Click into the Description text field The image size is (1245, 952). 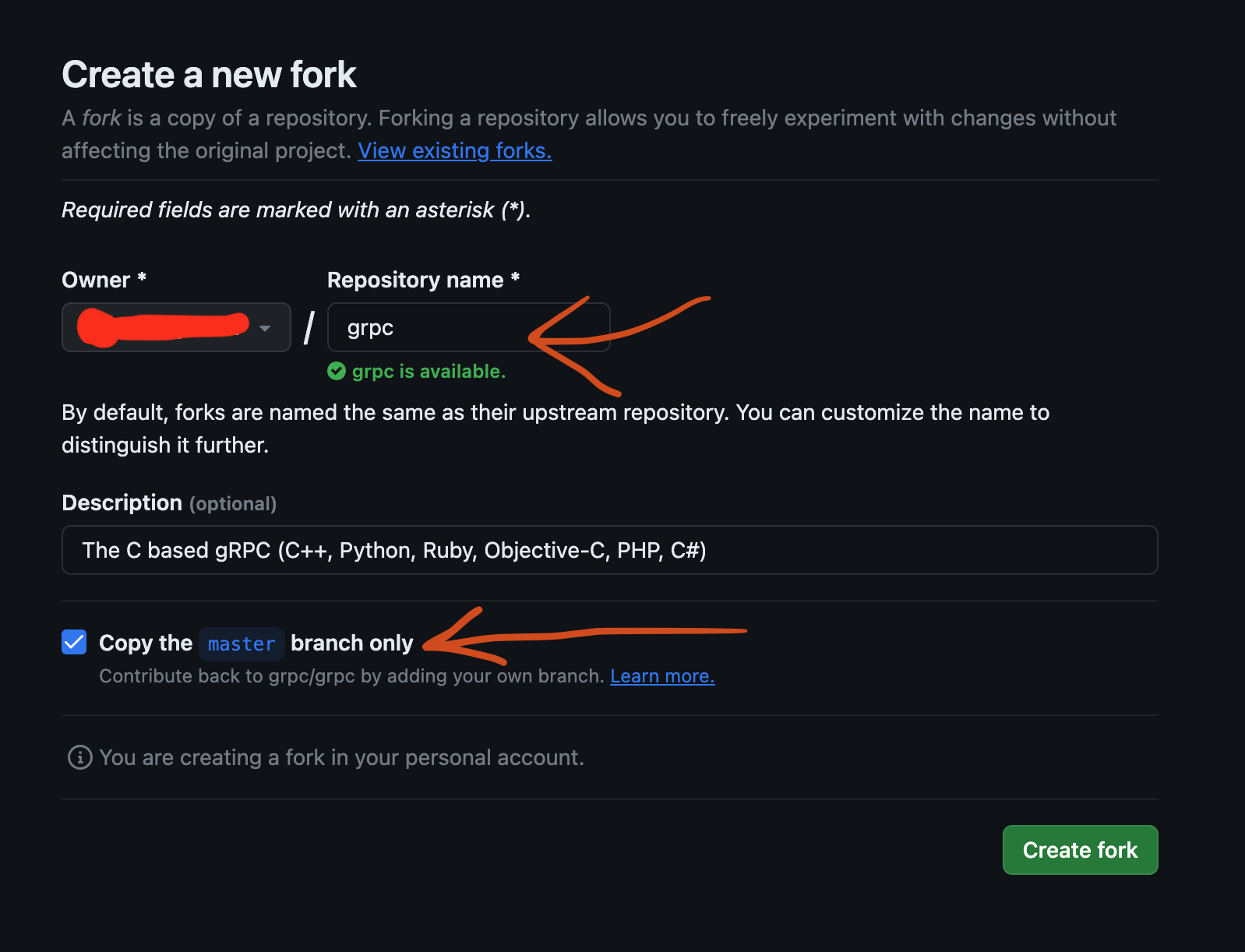pos(609,551)
